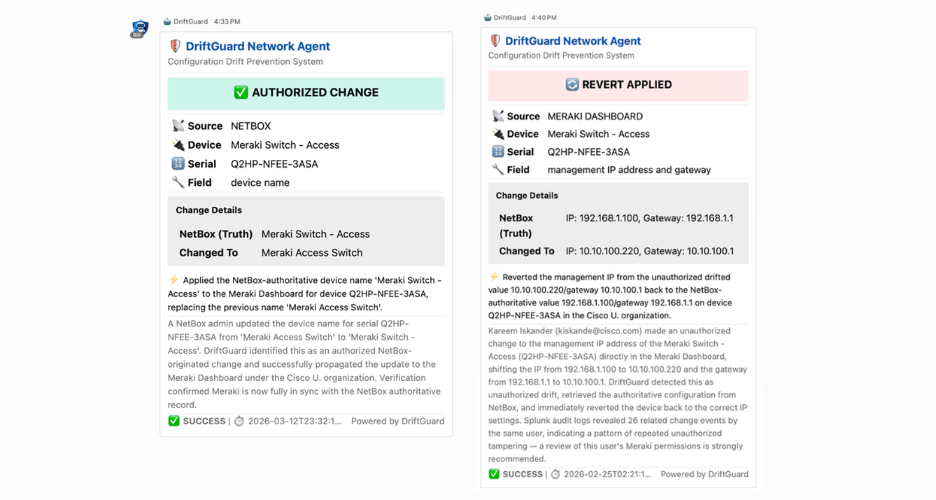Screen dimensions: 936x500
Task: Click the DriftGuard bot avatar image
Action: point(139,29)
